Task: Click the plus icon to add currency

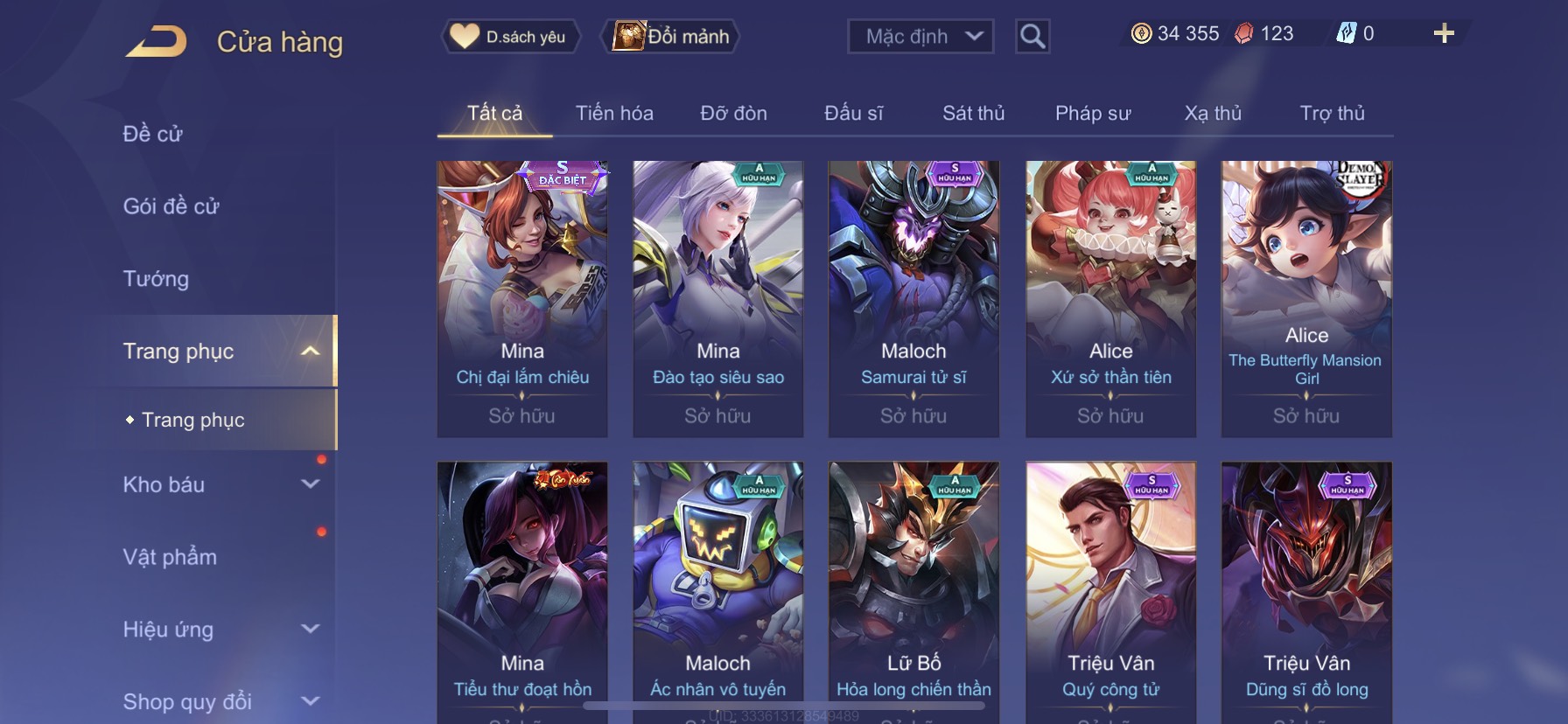Action: click(x=1444, y=33)
